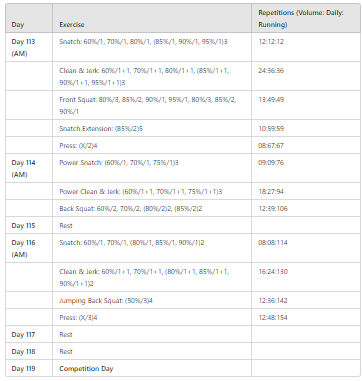This screenshot has width=362, height=381.
Task: Click the 12:48:154 repetitions value
Action: click(x=273, y=317)
